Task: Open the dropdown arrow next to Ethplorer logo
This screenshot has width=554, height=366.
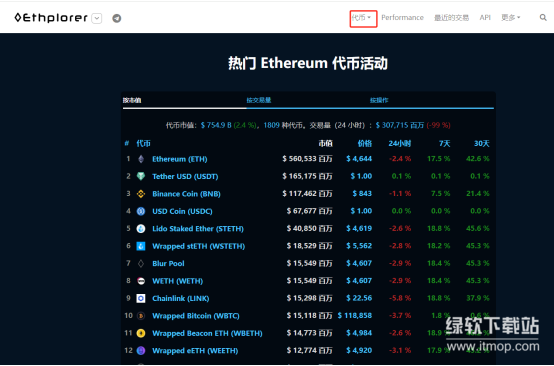Action: [97, 18]
